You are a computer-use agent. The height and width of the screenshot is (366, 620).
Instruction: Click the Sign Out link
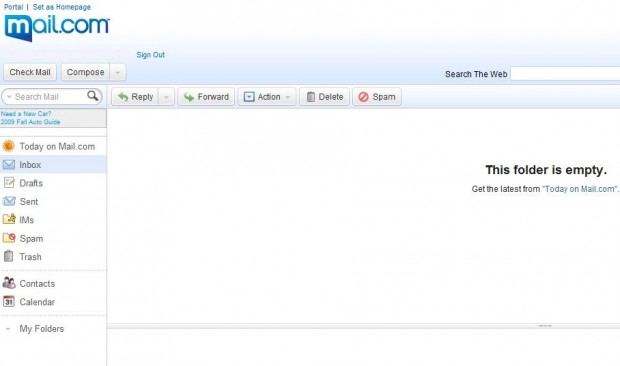tap(151, 55)
